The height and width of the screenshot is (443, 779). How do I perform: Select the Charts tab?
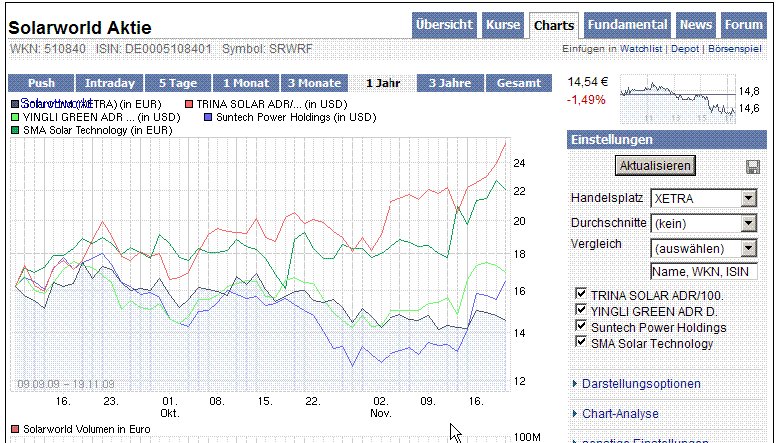(x=554, y=25)
